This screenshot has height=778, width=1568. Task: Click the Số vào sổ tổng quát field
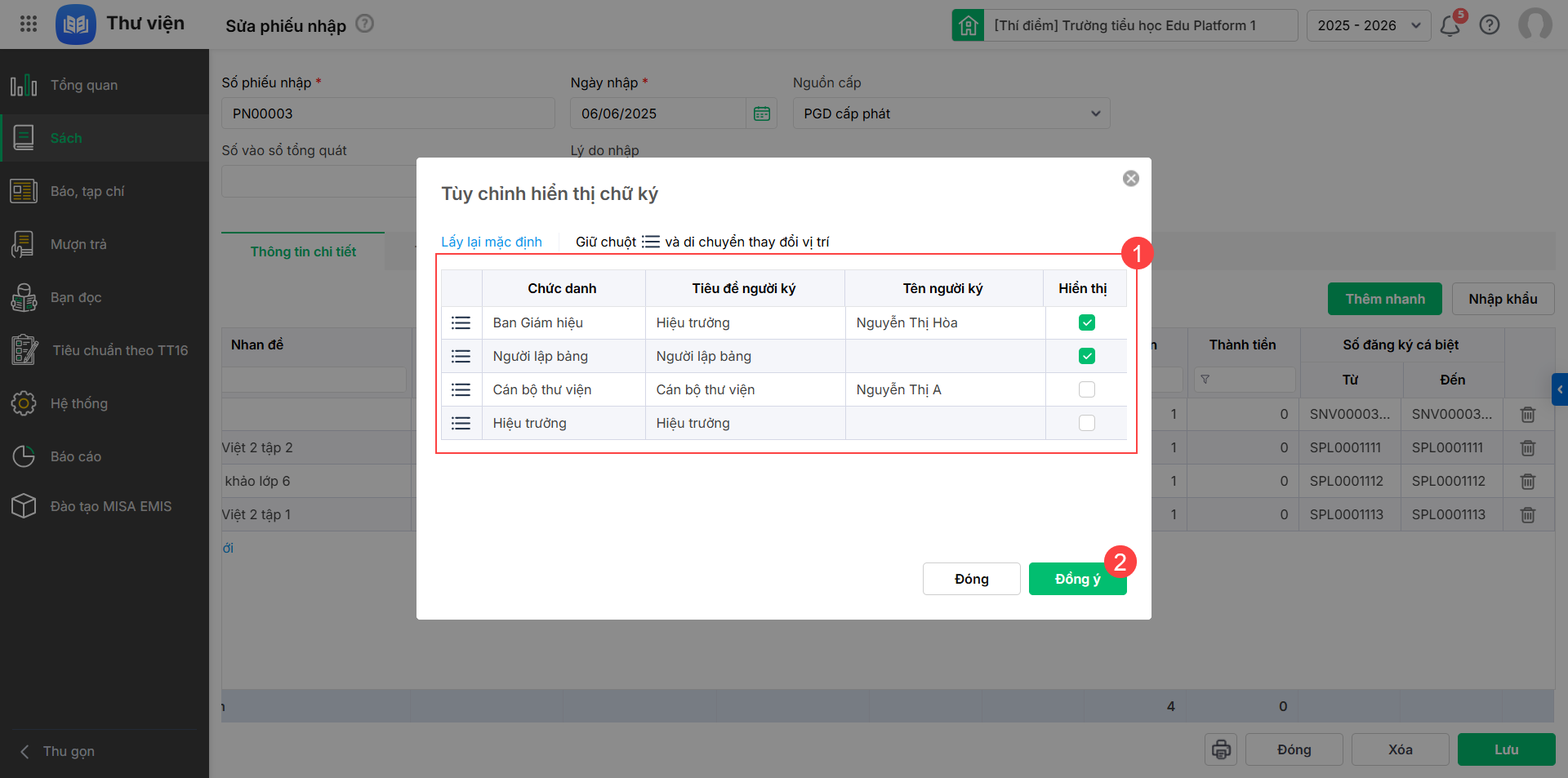(x=319, y=181)
